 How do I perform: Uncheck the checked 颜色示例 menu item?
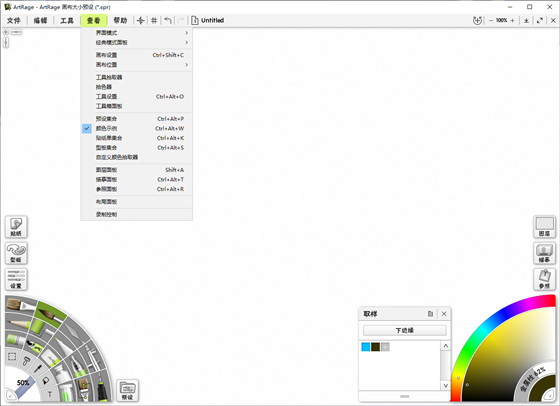[x=137, y=128]
